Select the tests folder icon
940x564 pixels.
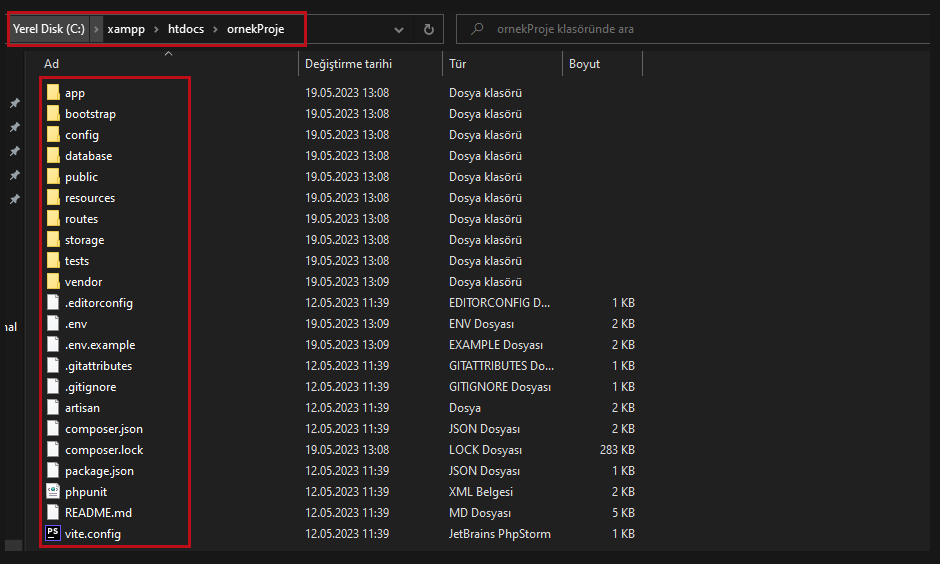pyautogui.click(x=53, y=260)
